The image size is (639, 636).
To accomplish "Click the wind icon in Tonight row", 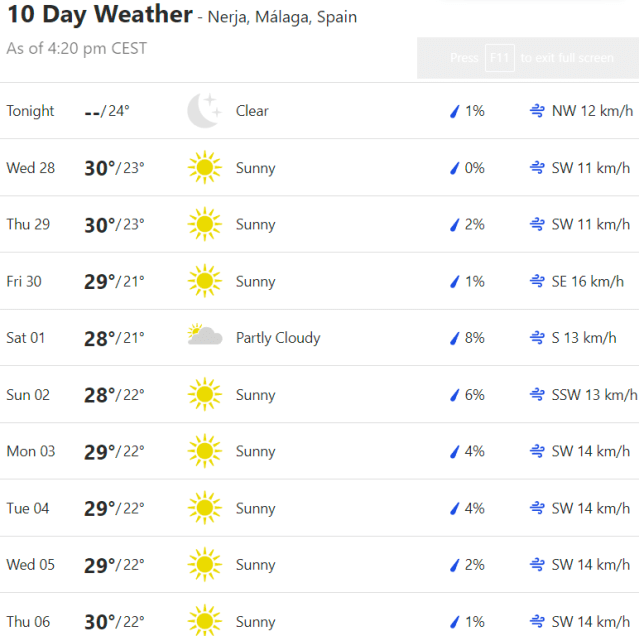I will [537, 111].
